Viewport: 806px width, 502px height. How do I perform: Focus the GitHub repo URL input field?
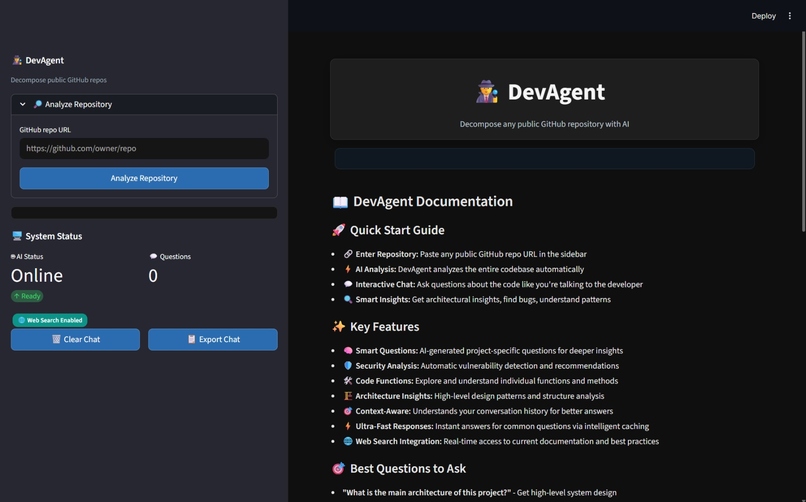click(x=144, y=148)
